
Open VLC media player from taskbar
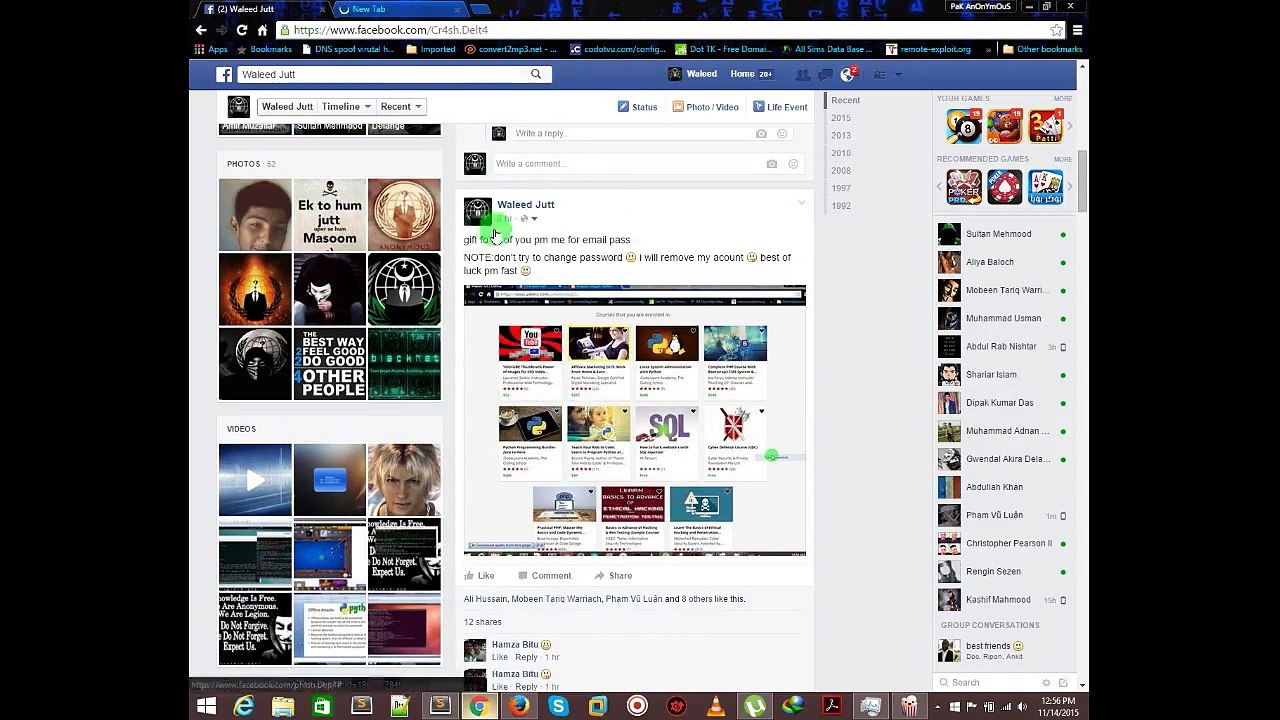(716, 706)
